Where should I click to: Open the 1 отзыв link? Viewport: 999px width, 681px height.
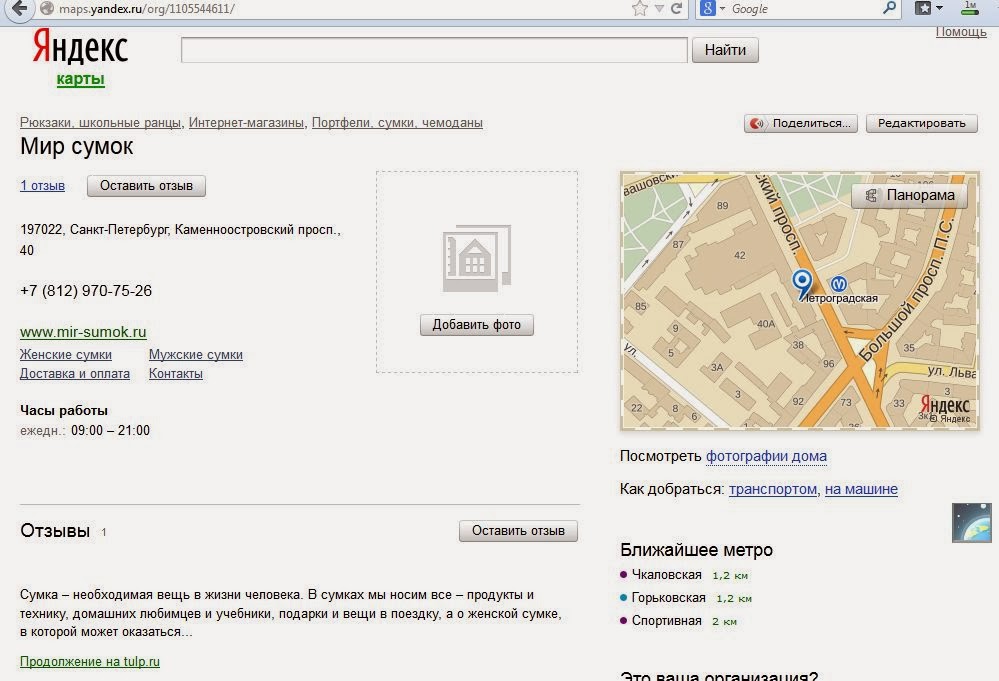[x=42, y=185]
